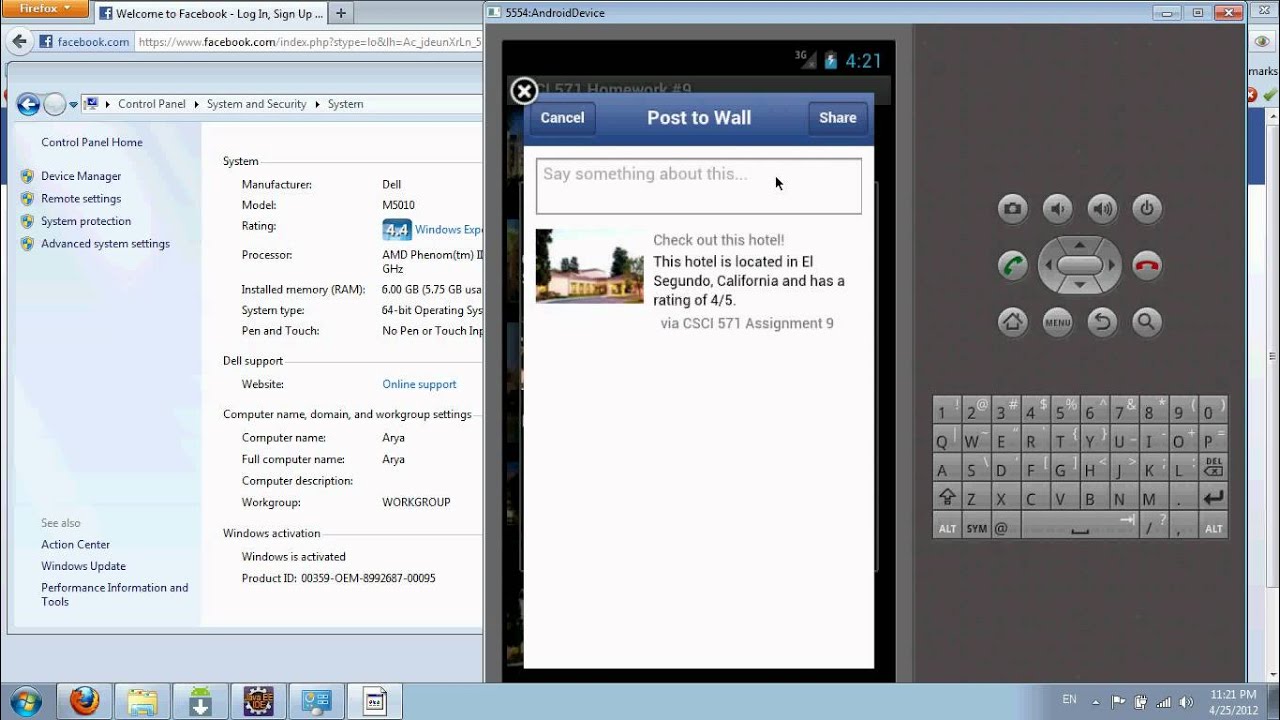Click the EN language indicator in tray

pos(1069,699)
